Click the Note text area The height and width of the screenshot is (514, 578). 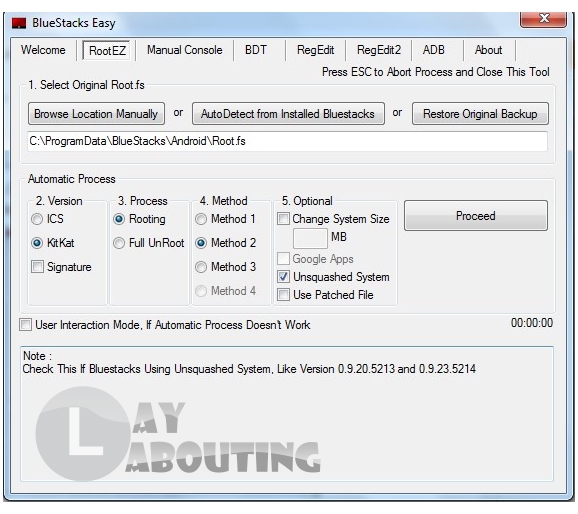tap(287, 414)
